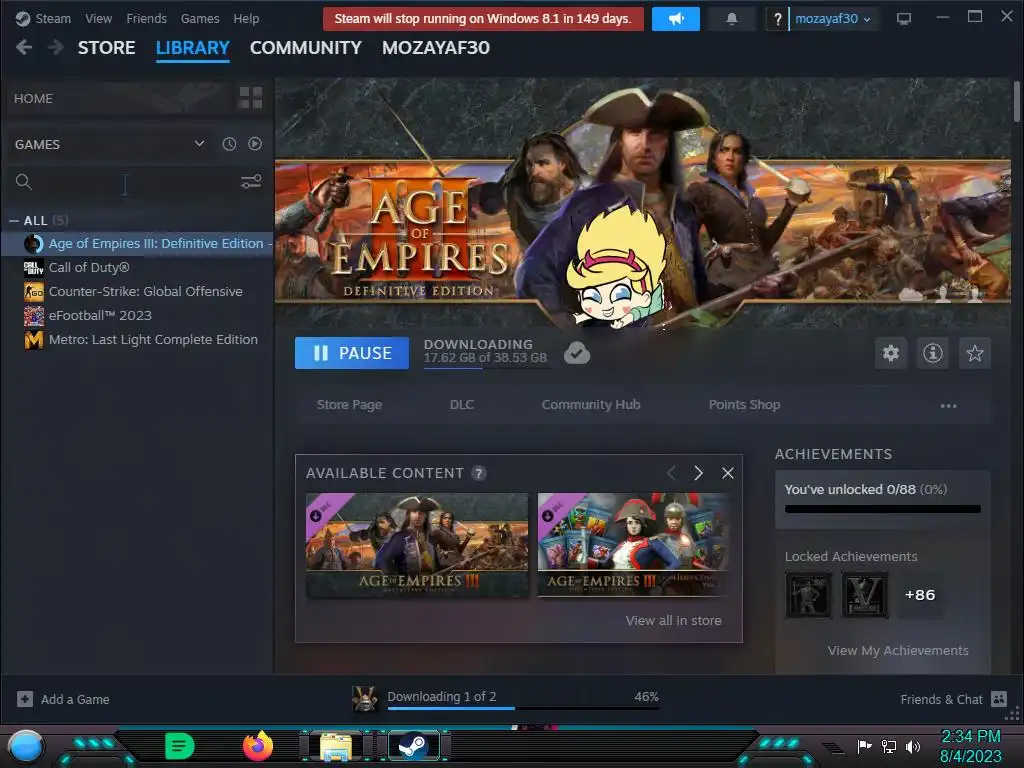The height and width of the screenshot is (768, 1024).
Task: Click the back navigation arrow
Action: (x=24, y=47)
